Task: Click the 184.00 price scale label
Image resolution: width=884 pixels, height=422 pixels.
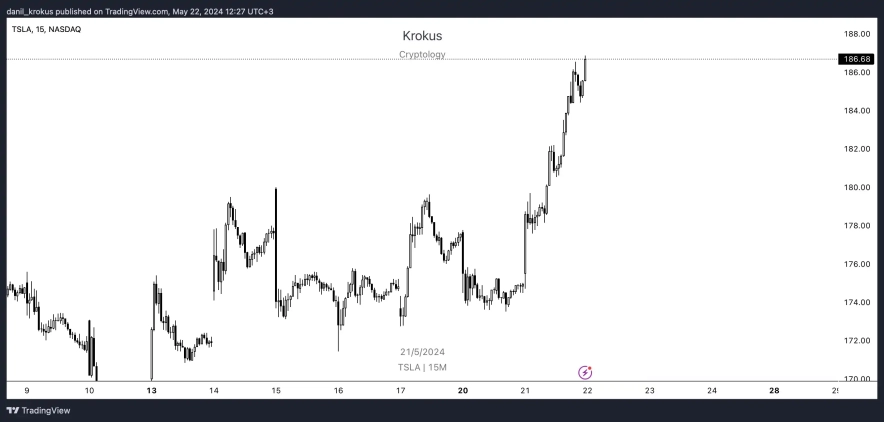Action: [x=857, y=111]
